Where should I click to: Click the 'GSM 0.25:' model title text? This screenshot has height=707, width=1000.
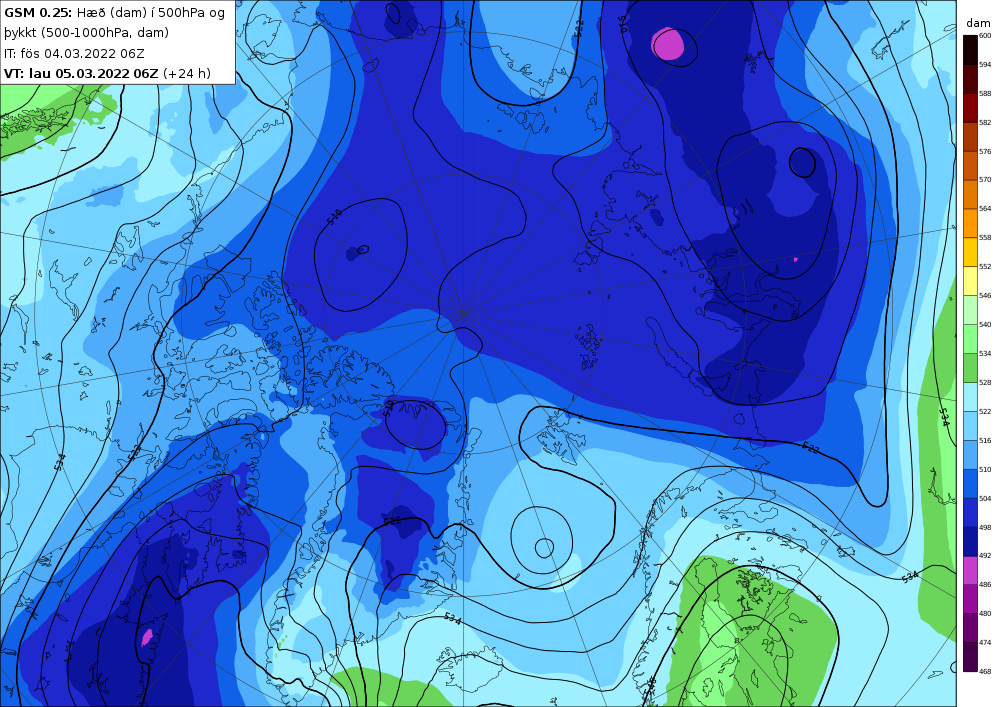pos(38,13)
